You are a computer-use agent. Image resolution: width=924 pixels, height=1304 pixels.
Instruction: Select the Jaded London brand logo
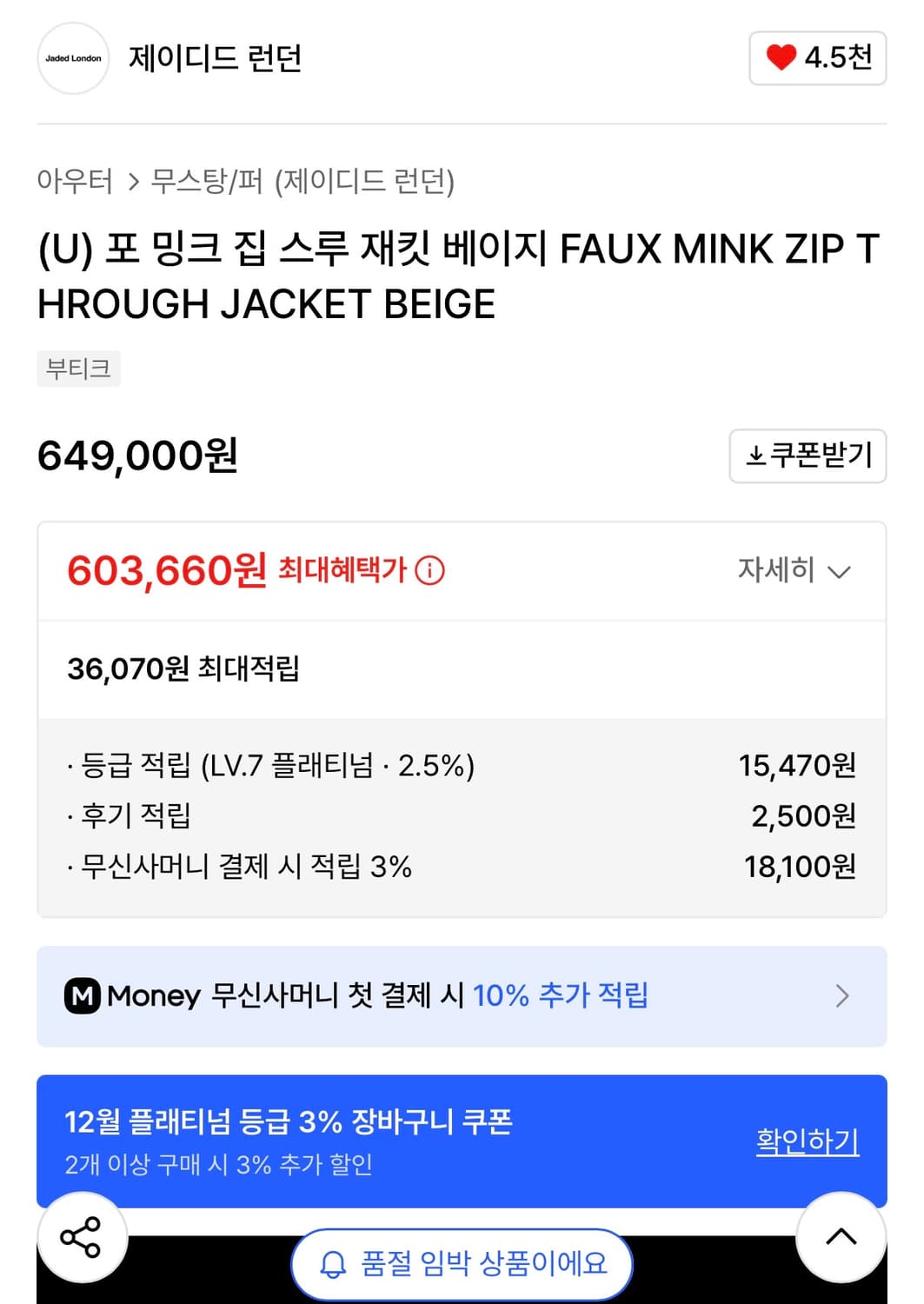(72, 59)
